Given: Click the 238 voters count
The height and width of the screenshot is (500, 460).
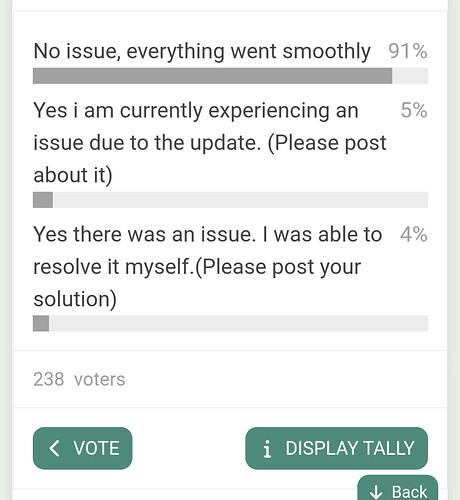Looking at the screenshot, I should (x=79, y=379).
